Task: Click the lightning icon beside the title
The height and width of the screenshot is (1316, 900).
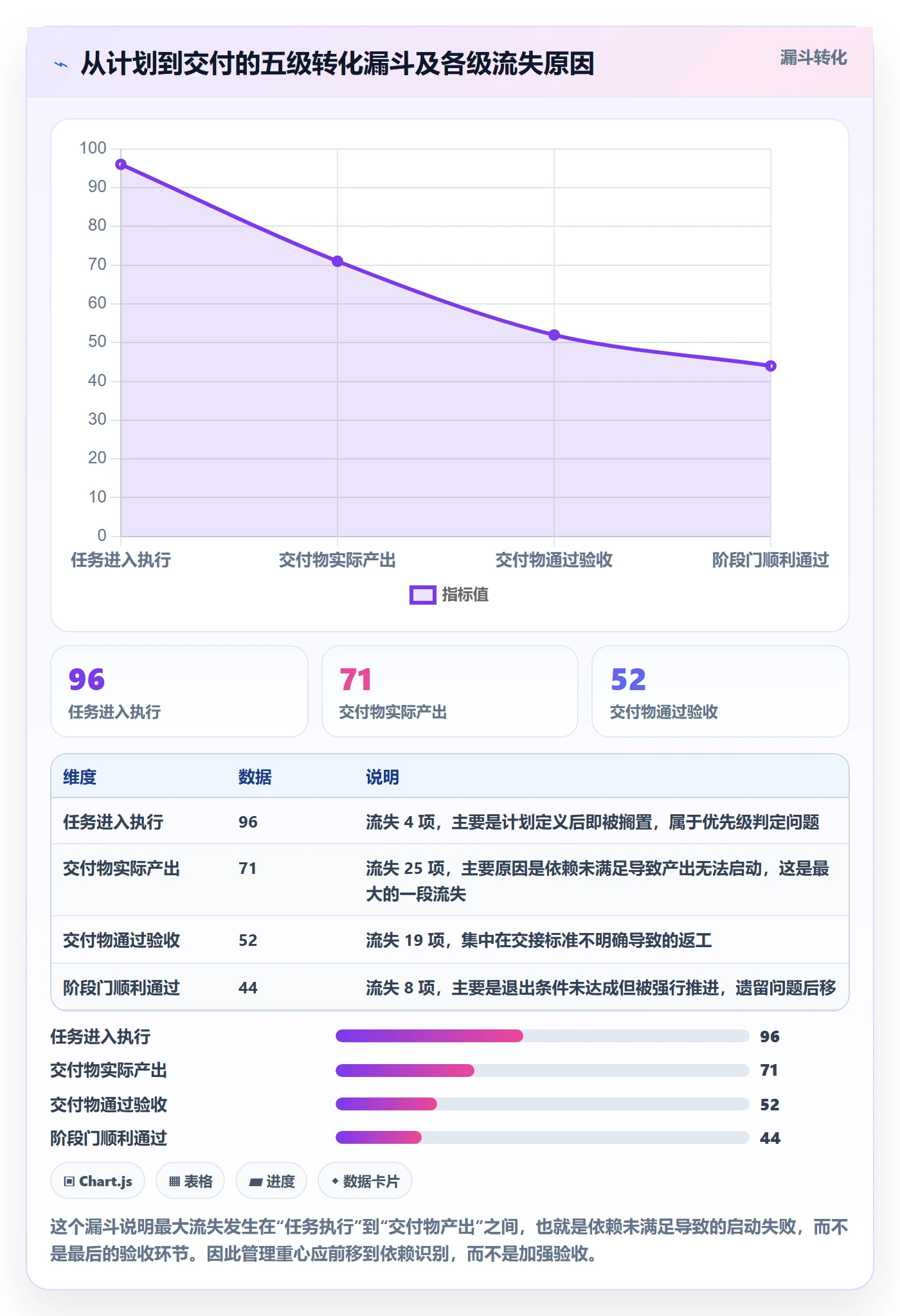Action: pos(61,64)
